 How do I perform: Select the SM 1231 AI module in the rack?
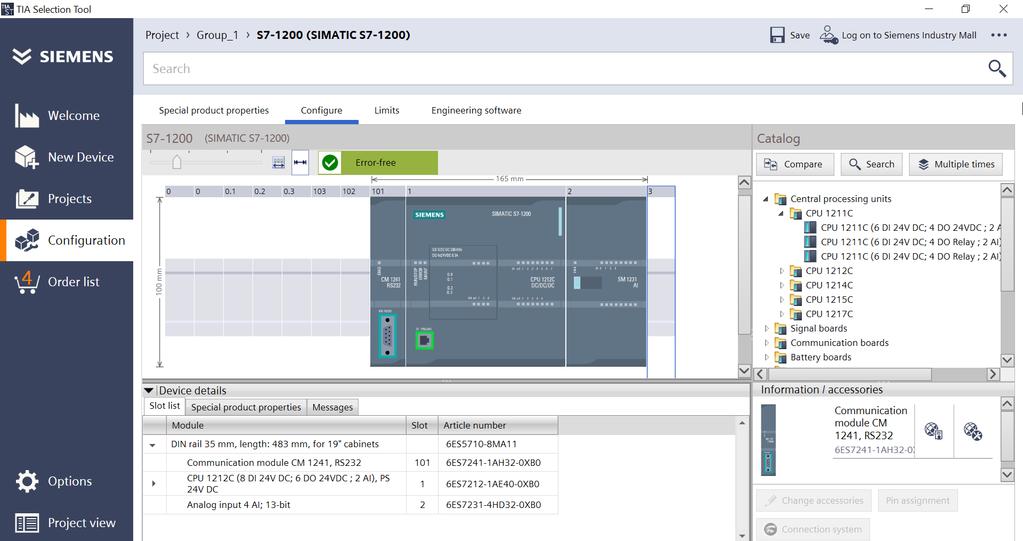tap(606, 281)
